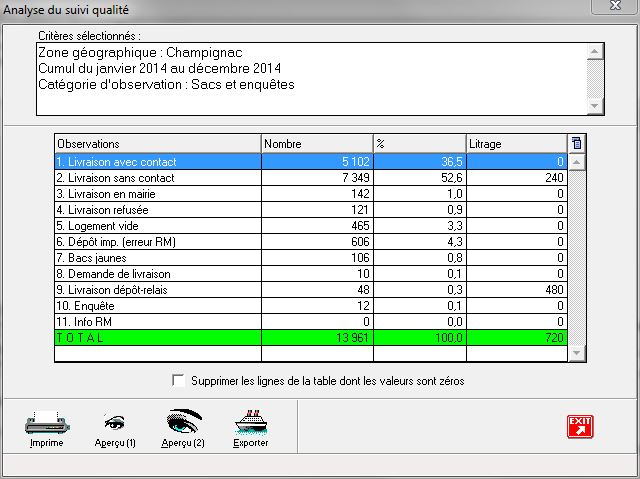Screen dimensions: 640x479
Task: Click the trash icon in table header
Action: coord(576,143)
